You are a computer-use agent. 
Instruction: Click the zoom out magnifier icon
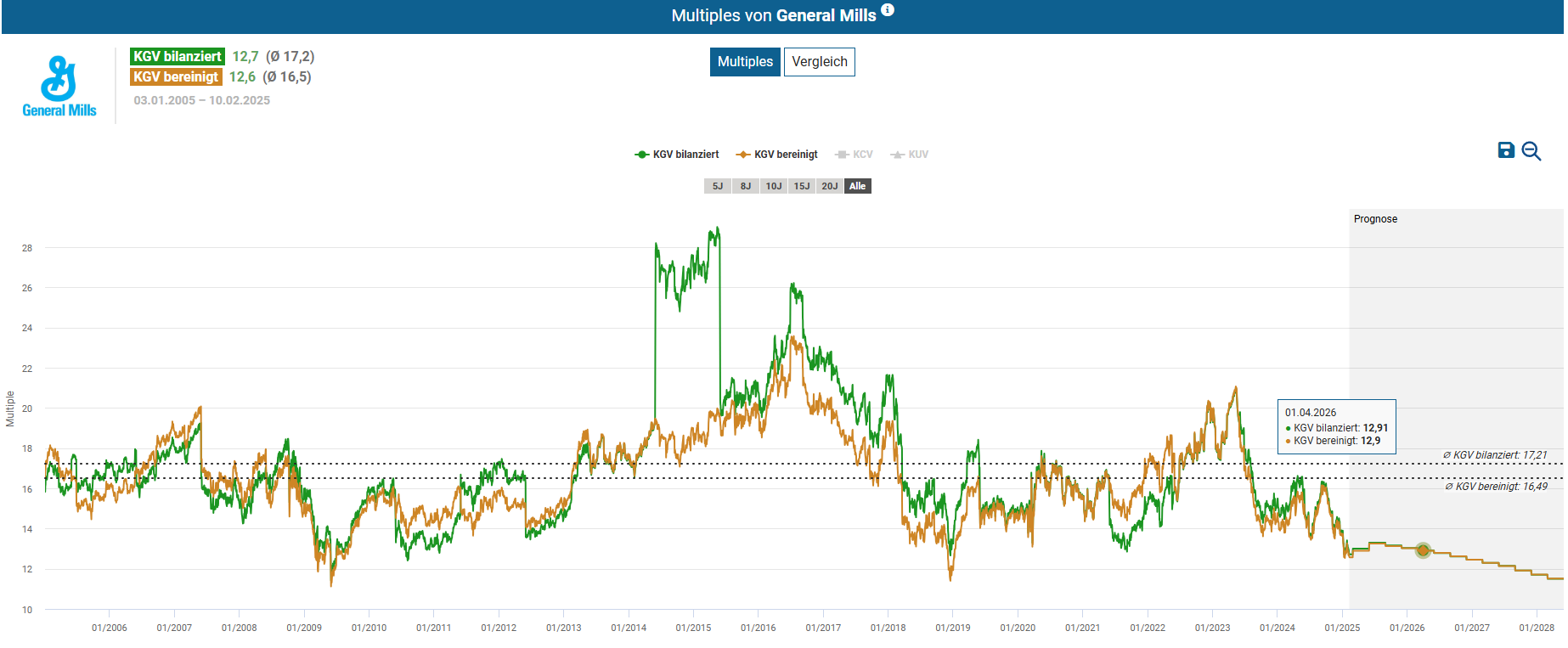tap(1531, 151)
